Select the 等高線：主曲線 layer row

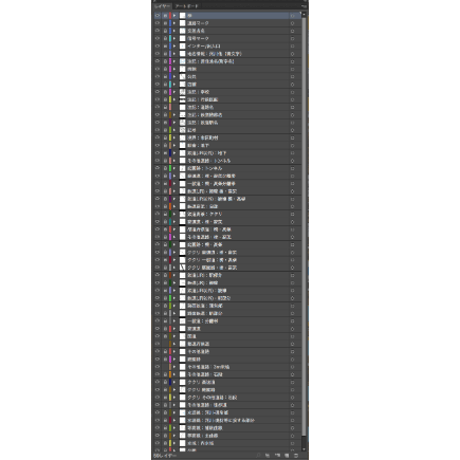coord(227,436)
